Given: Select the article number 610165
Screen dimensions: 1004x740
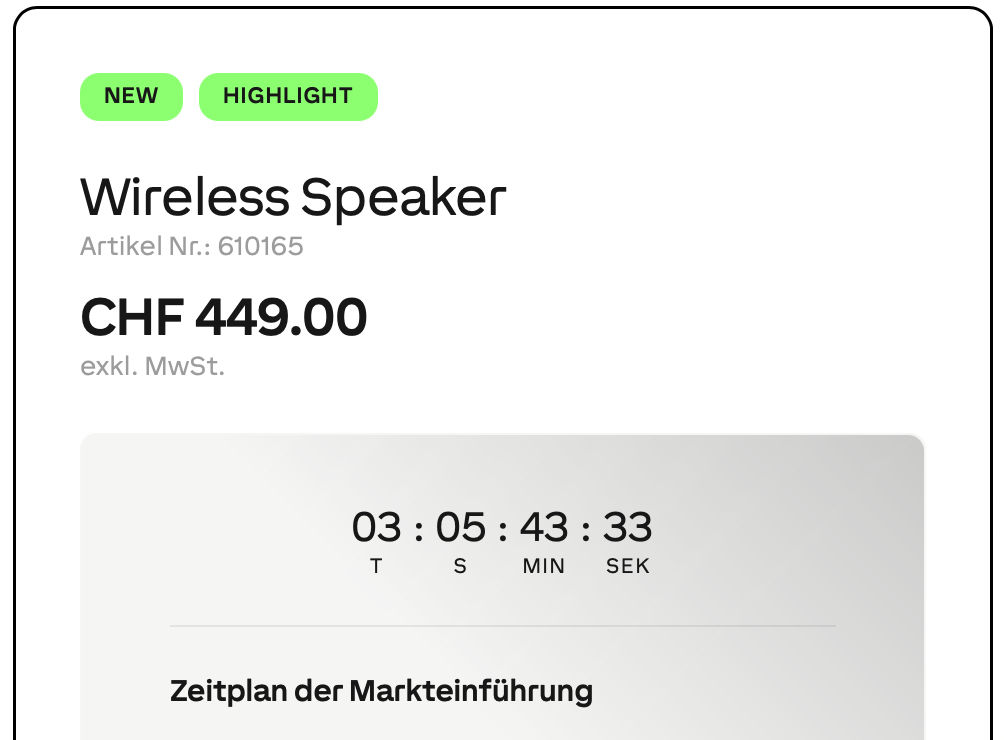Looking at the screenshot, I should (x=192, y=246).
